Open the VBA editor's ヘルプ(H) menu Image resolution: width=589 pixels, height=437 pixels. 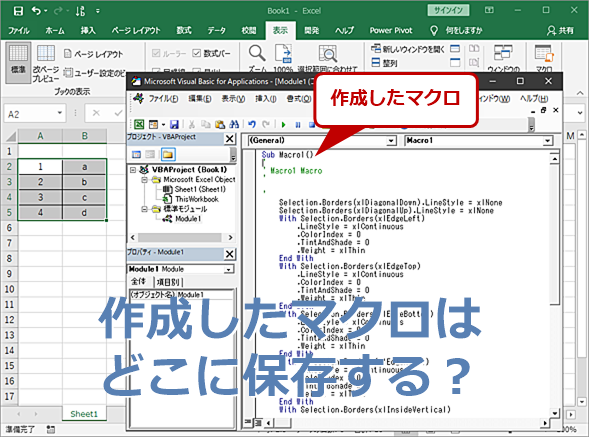click(x=534, y=98)
